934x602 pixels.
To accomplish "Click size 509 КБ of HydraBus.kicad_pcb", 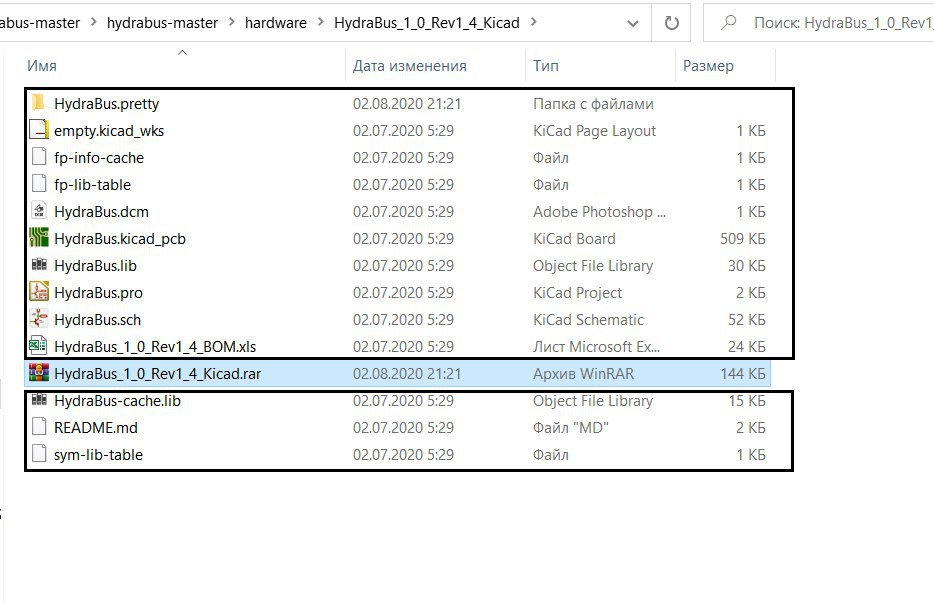I will point(742,238).
